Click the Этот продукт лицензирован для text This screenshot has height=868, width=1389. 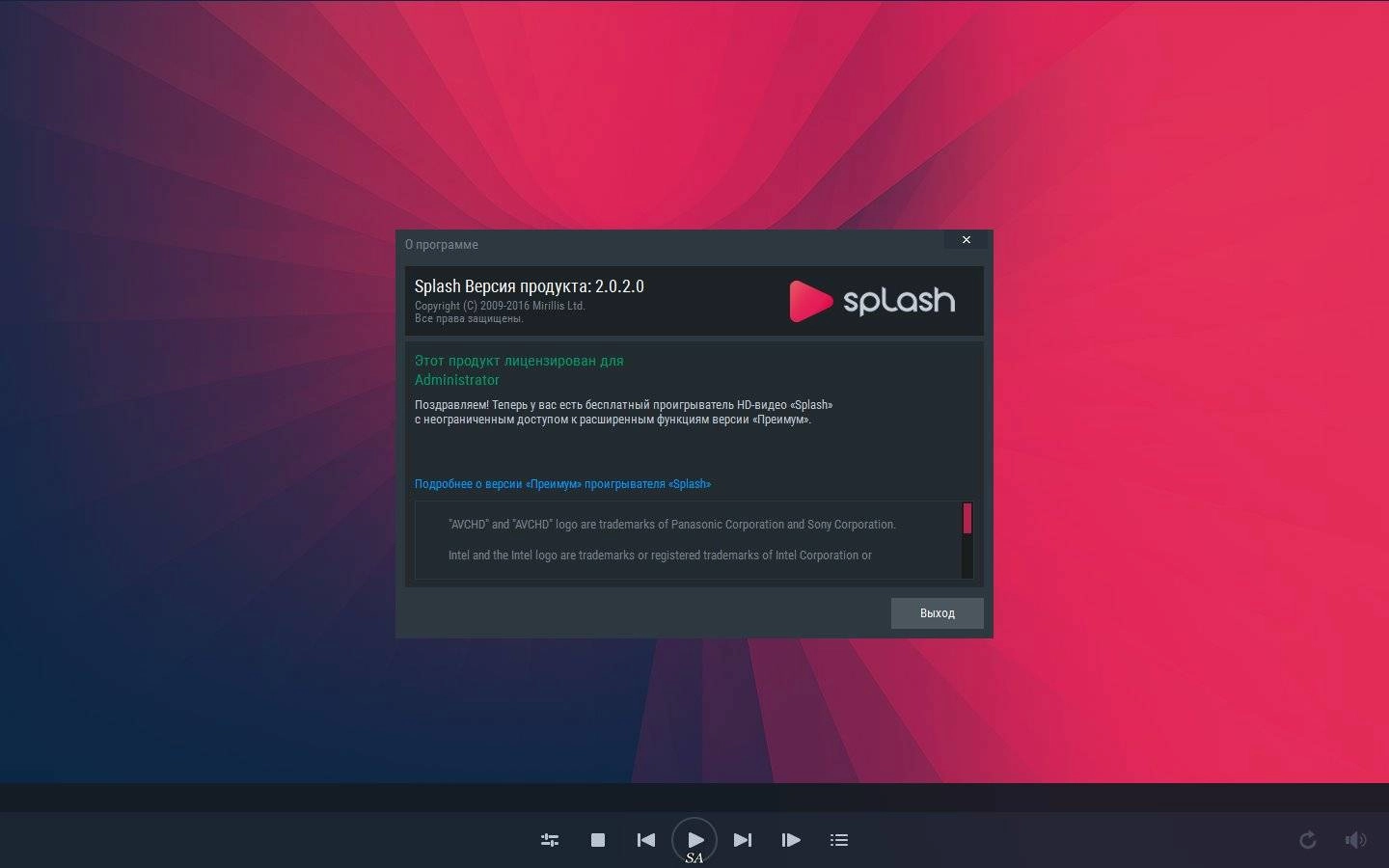point(519,361)
